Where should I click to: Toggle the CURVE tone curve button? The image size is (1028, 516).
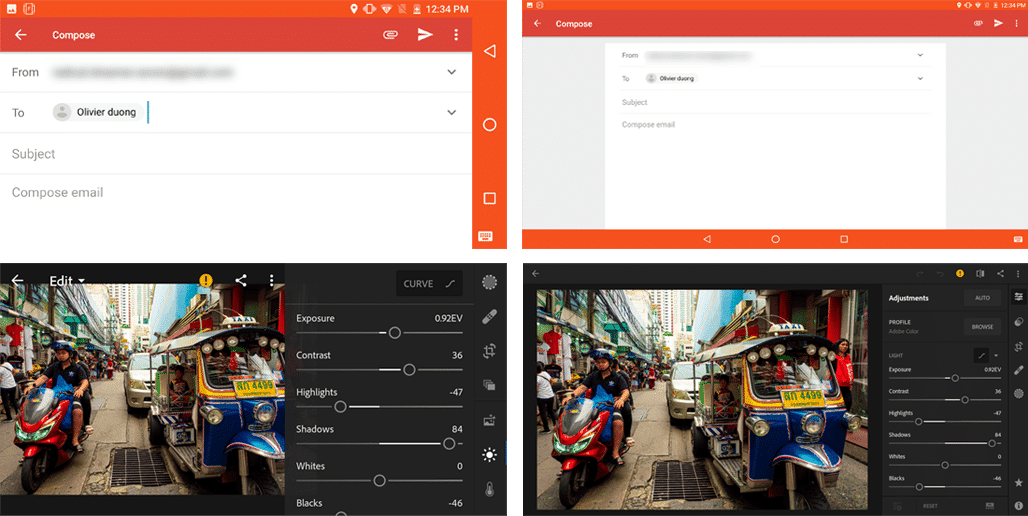(x=430, y=284)
